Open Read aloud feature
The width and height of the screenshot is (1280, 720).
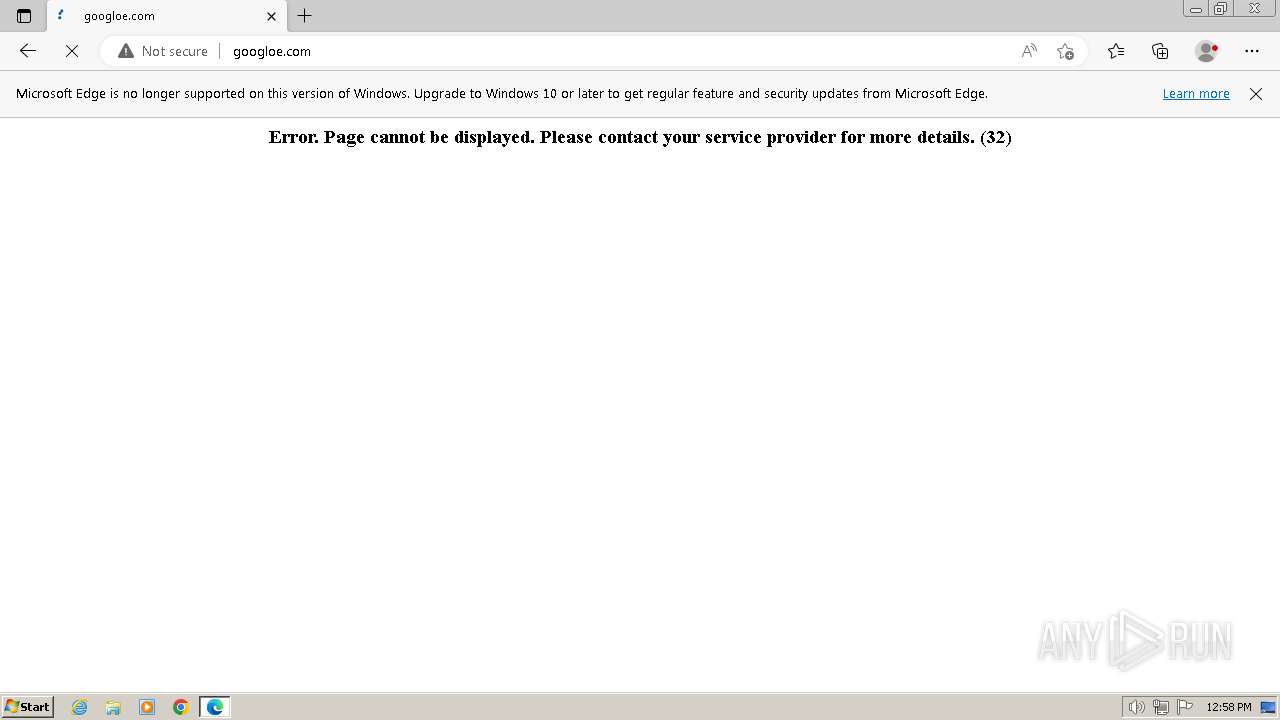[1029, 51]
